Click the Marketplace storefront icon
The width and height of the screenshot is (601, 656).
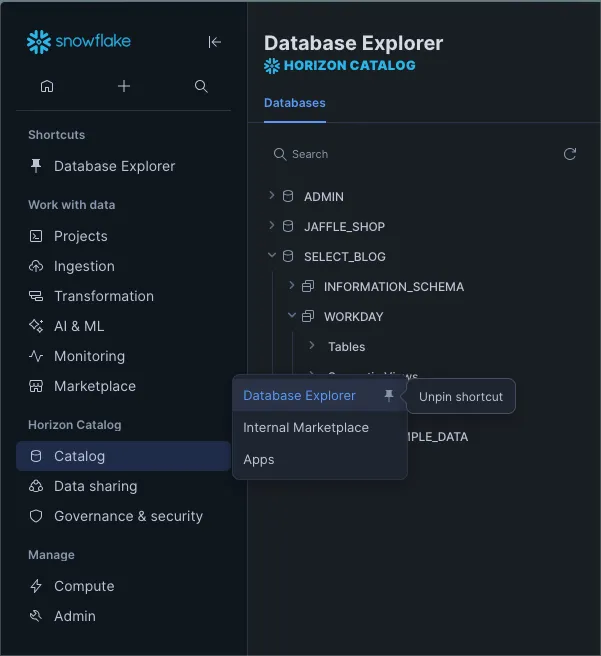tap(36, 386)
